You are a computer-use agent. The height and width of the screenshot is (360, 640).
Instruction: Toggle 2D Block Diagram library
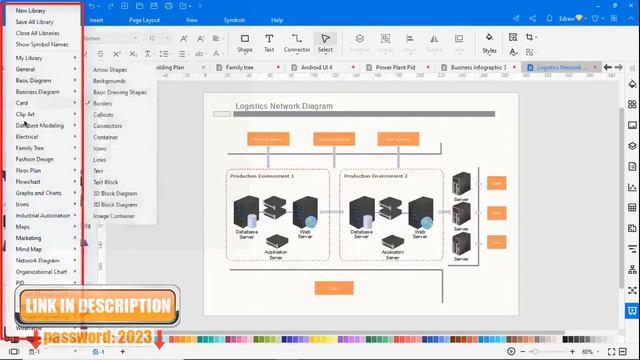(115, 193)
